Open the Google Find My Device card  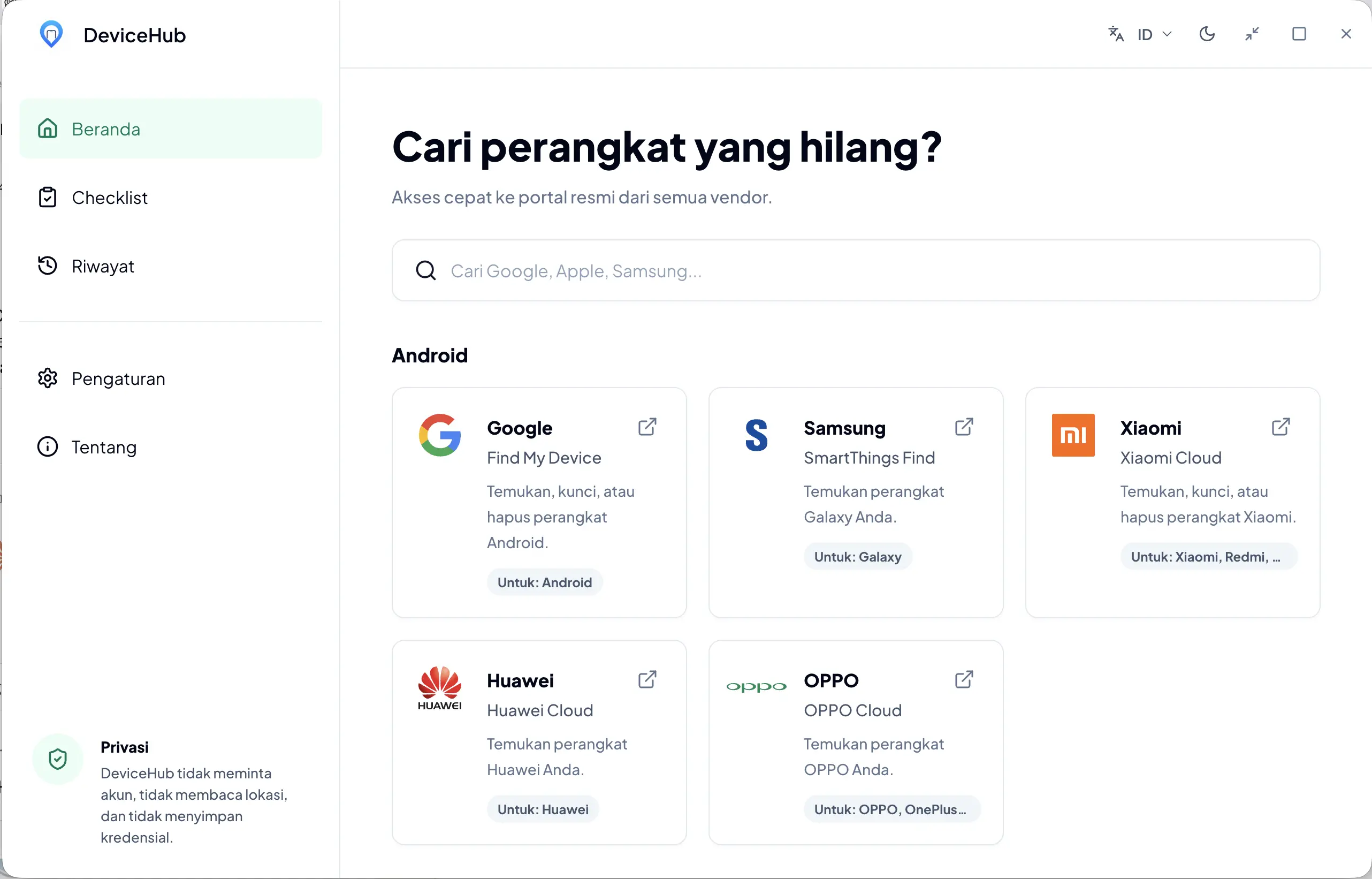click(539, 503)
